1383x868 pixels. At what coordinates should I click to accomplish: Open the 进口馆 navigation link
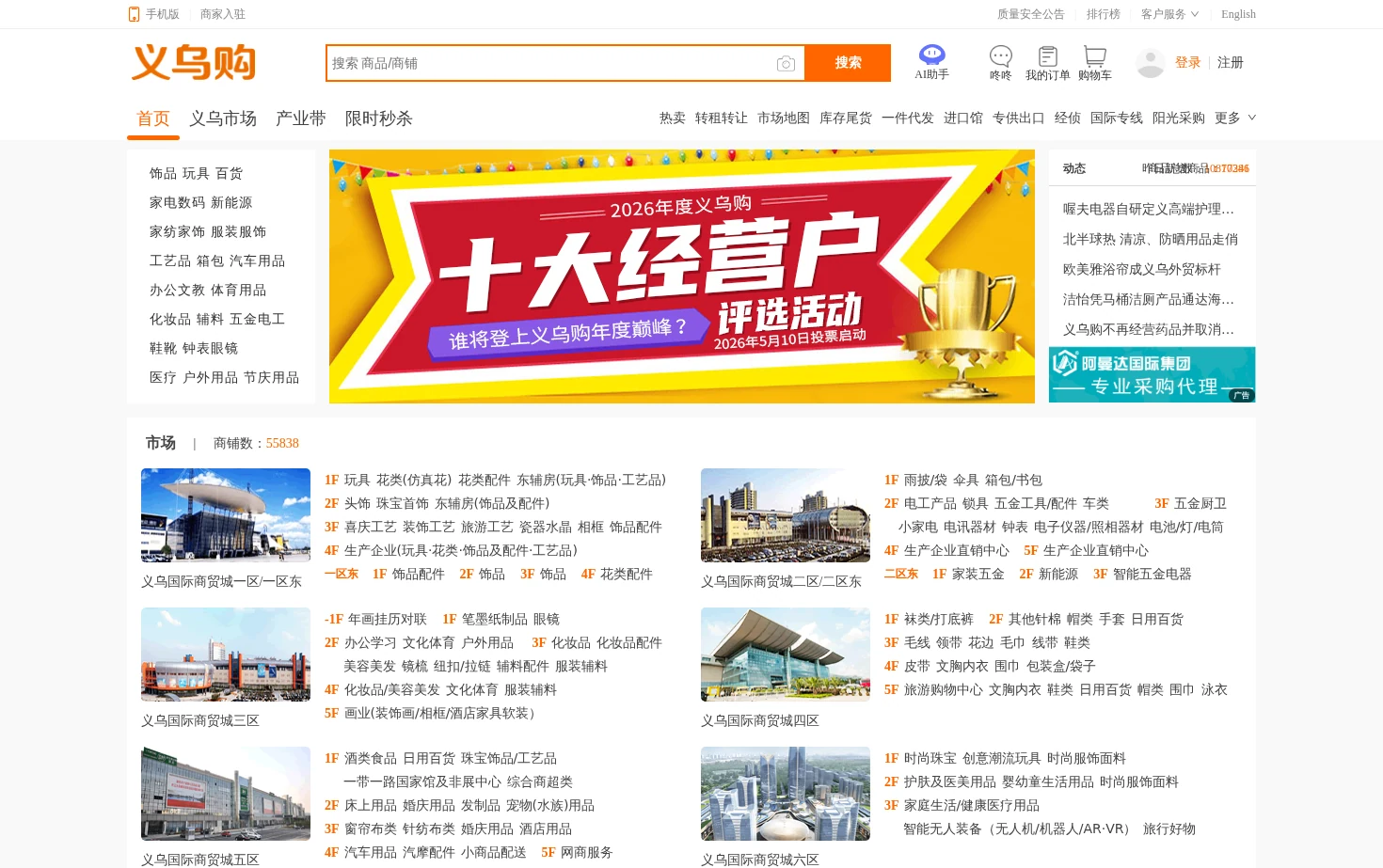click(963, 118)
